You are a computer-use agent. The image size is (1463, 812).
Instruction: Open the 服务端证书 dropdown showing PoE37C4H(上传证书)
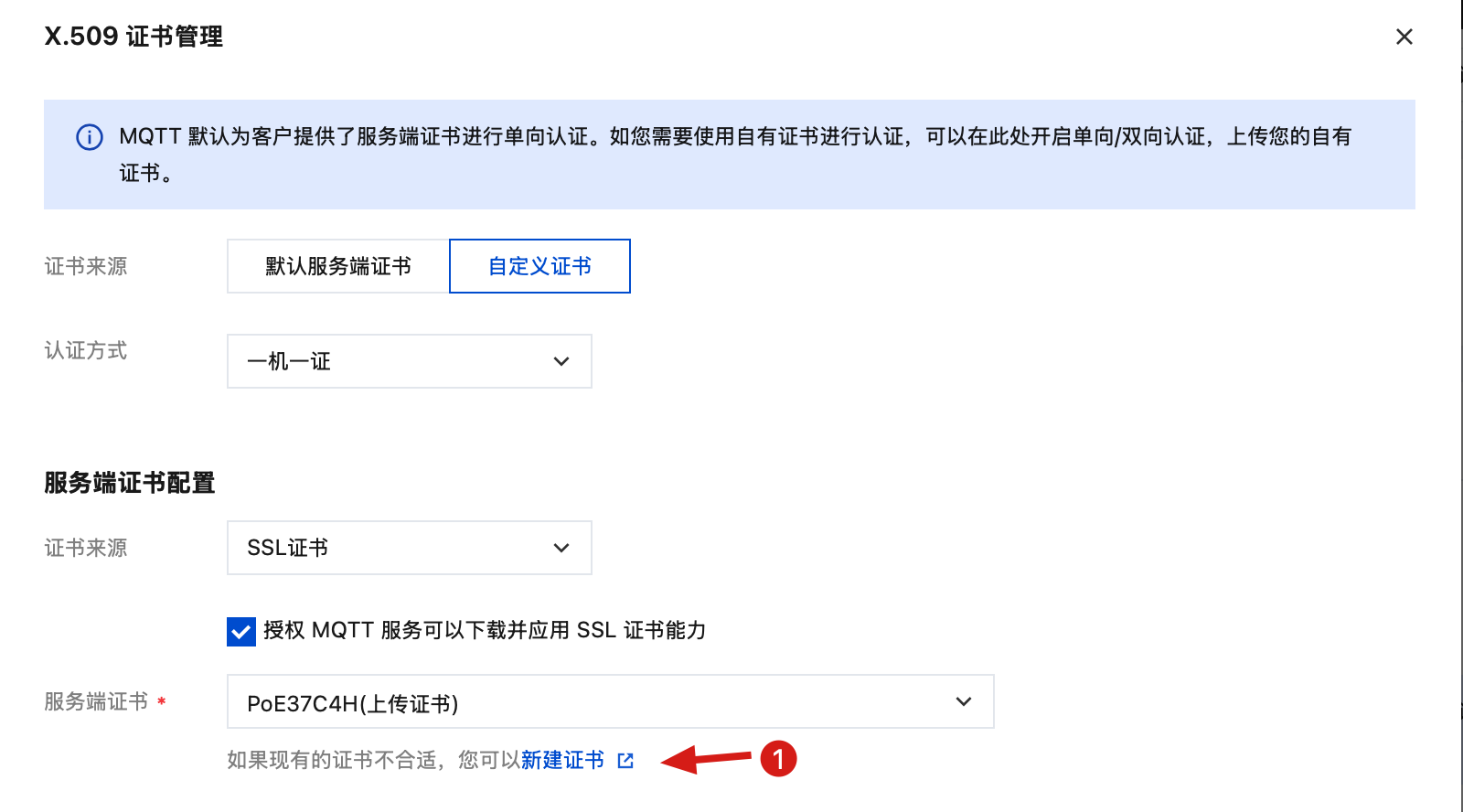tap(610, 701)
